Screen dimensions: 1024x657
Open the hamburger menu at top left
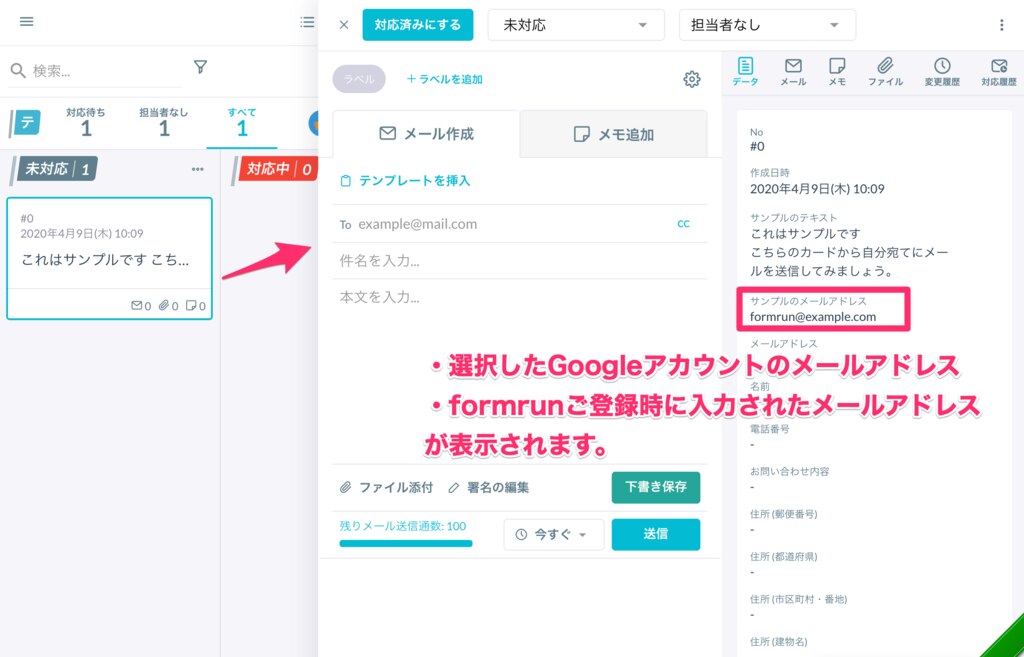pyautogui.click(x=26, y=22)
